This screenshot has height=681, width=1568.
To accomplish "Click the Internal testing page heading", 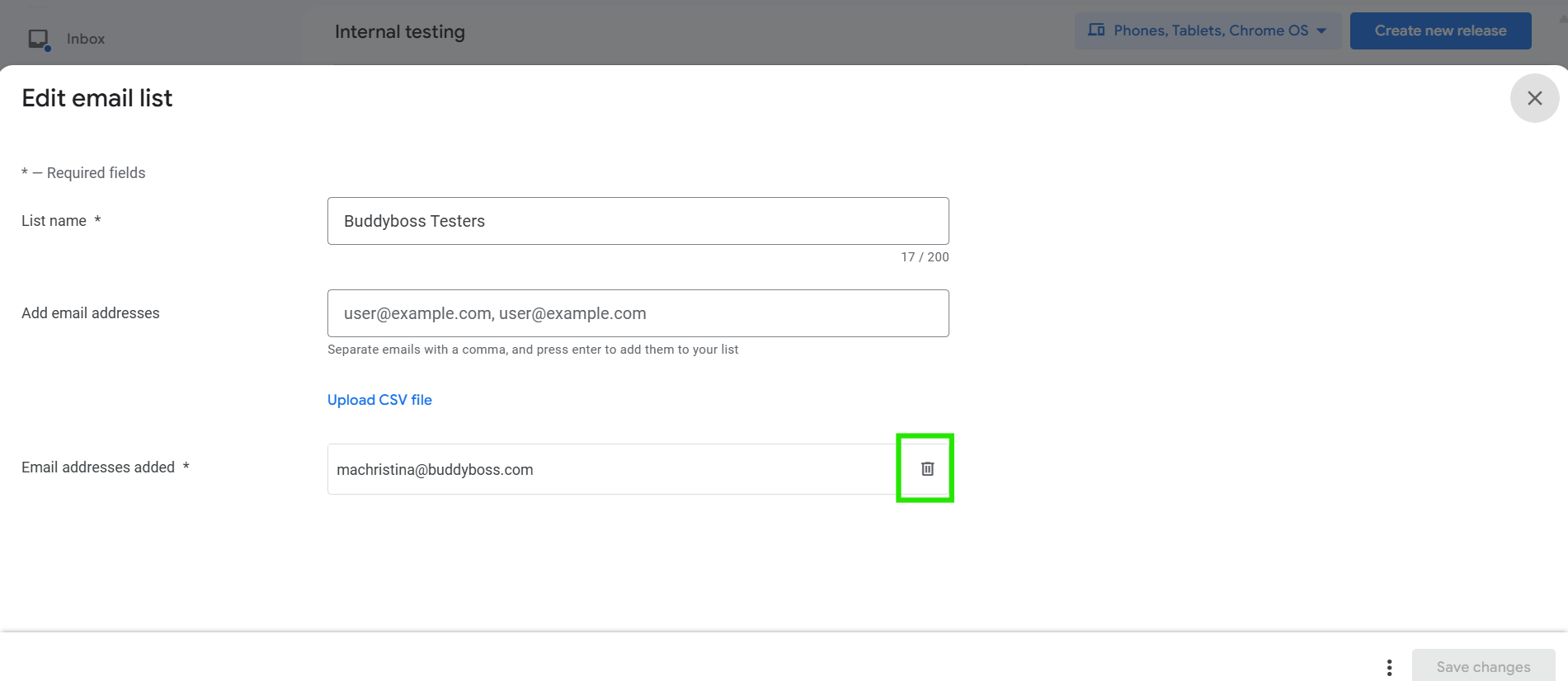I will pos(400,32).
